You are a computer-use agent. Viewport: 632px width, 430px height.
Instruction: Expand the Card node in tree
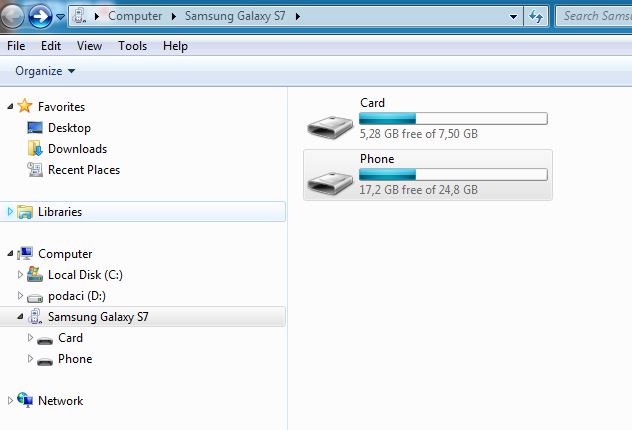coord(30,337)
